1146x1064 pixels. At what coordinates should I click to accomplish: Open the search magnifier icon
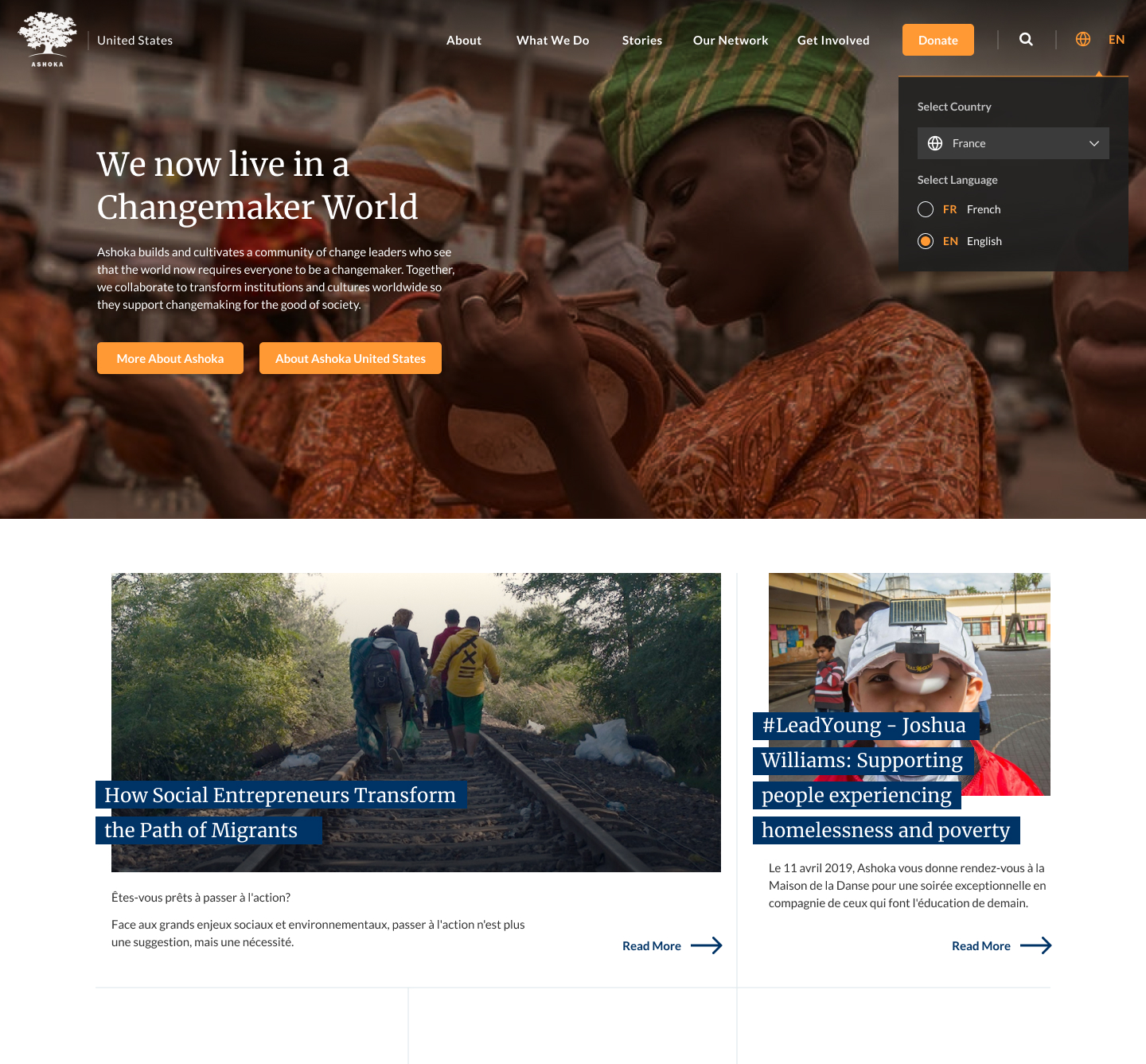(x=1027, y=39)
